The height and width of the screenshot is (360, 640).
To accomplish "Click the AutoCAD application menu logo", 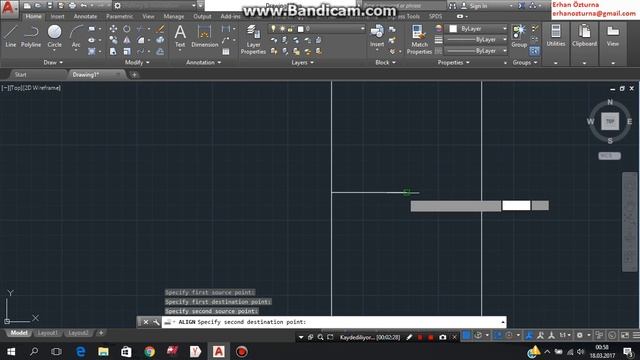I will click(x=8, y=8).
